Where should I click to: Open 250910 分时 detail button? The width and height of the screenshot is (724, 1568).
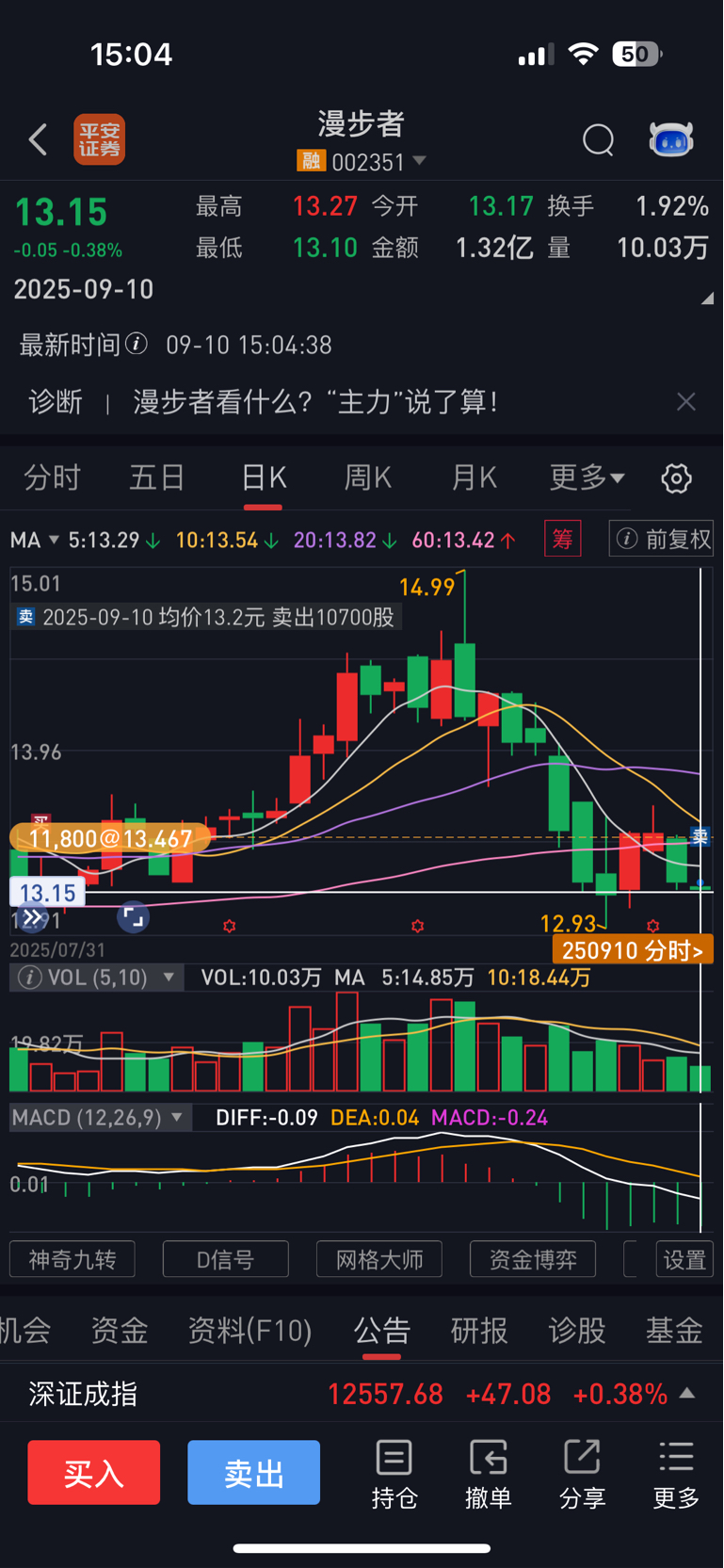[633, 950]
